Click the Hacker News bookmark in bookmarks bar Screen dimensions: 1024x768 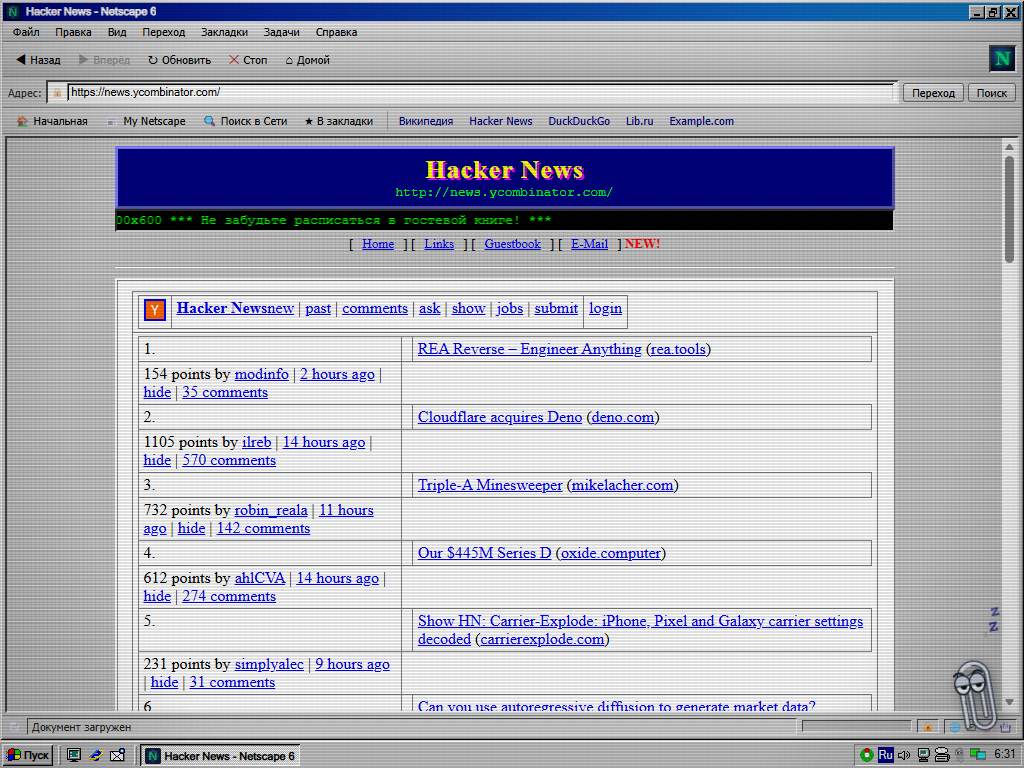tap(501, 121)
